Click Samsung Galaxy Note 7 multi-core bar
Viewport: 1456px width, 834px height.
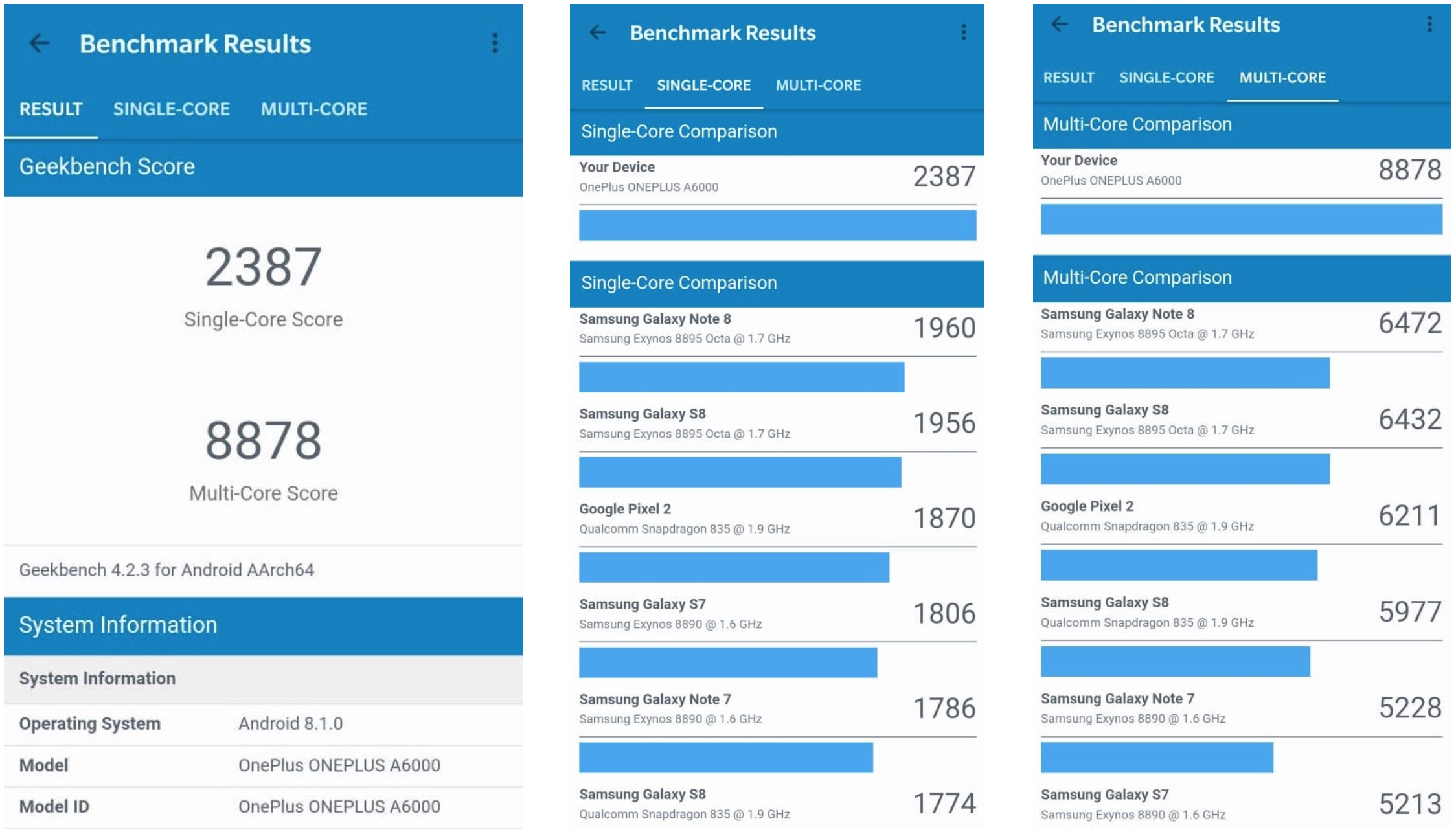click(1156, 758)
